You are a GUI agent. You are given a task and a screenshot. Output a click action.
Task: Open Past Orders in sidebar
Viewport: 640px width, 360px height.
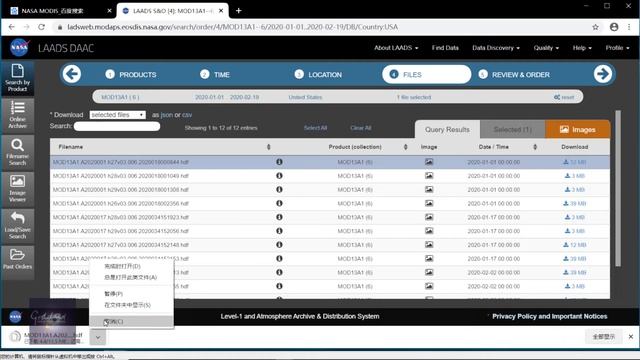[18, 259]
